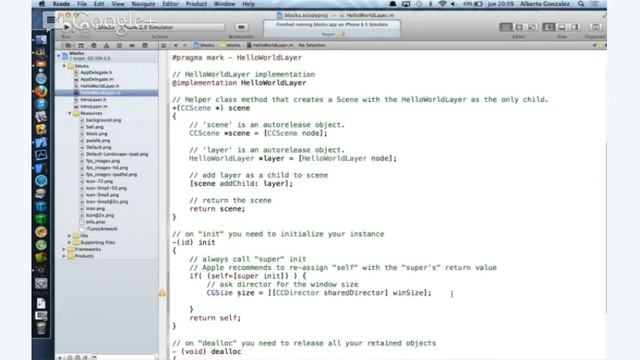
Task: Select ball.png in Resources
Action: coord(95,127)
